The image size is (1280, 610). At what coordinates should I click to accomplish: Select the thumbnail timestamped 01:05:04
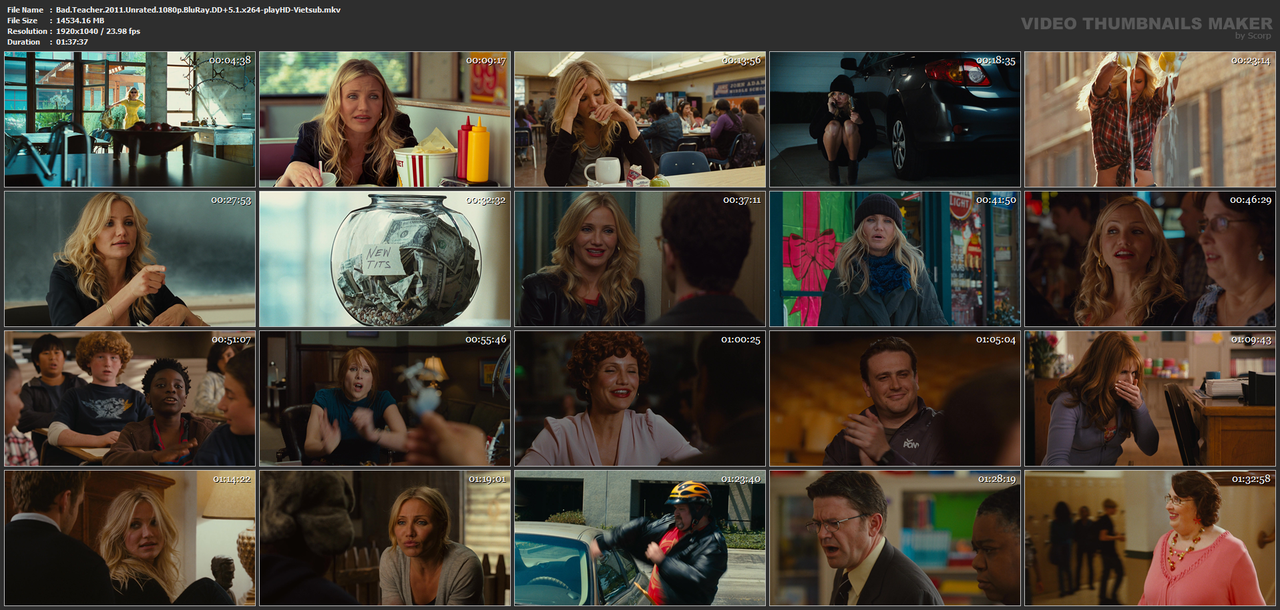pos(895,398)
